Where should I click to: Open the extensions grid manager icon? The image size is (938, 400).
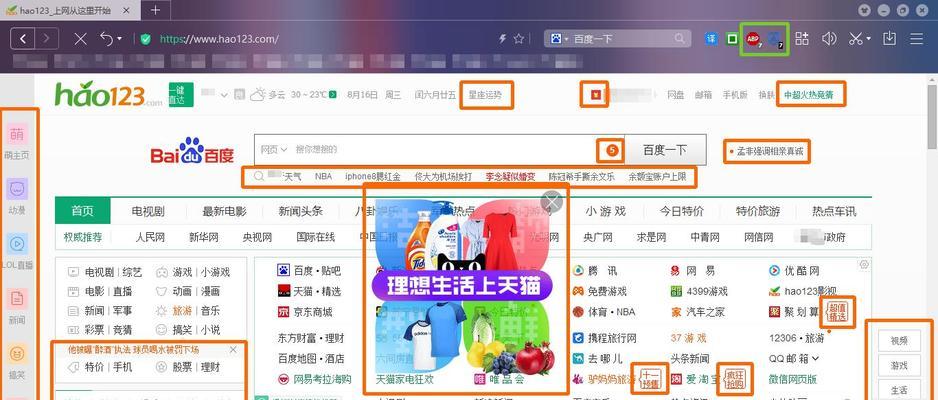click(802, 39)
